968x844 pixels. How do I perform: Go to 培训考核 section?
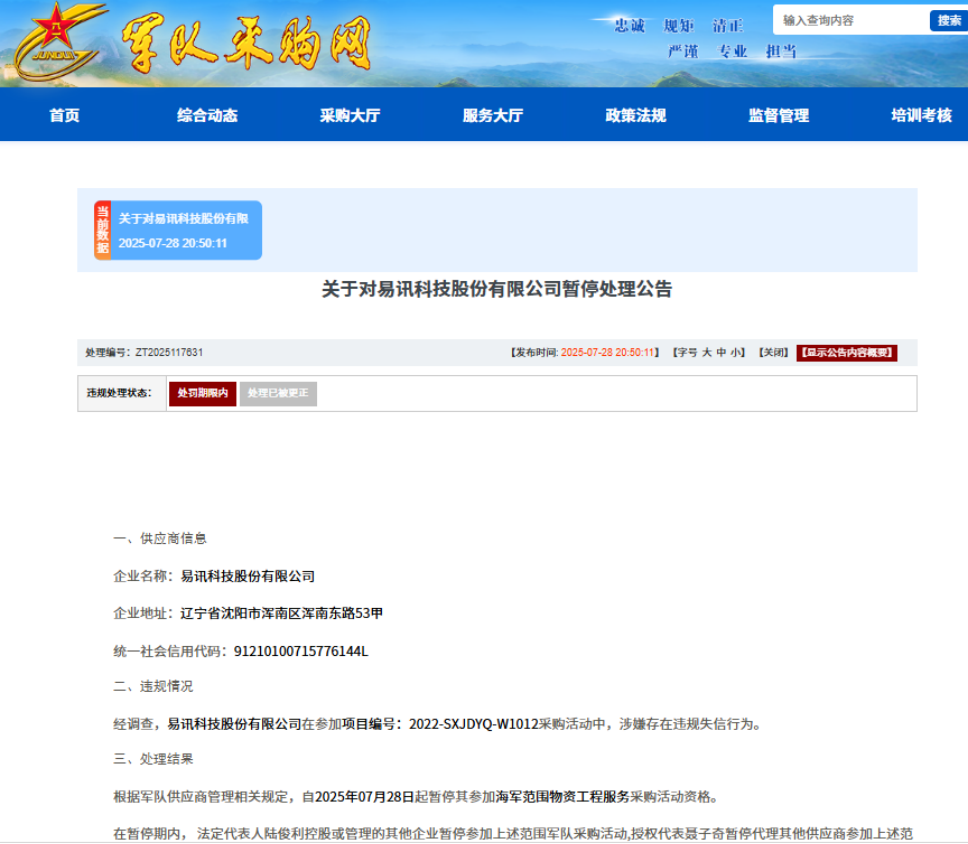point(922,115)
